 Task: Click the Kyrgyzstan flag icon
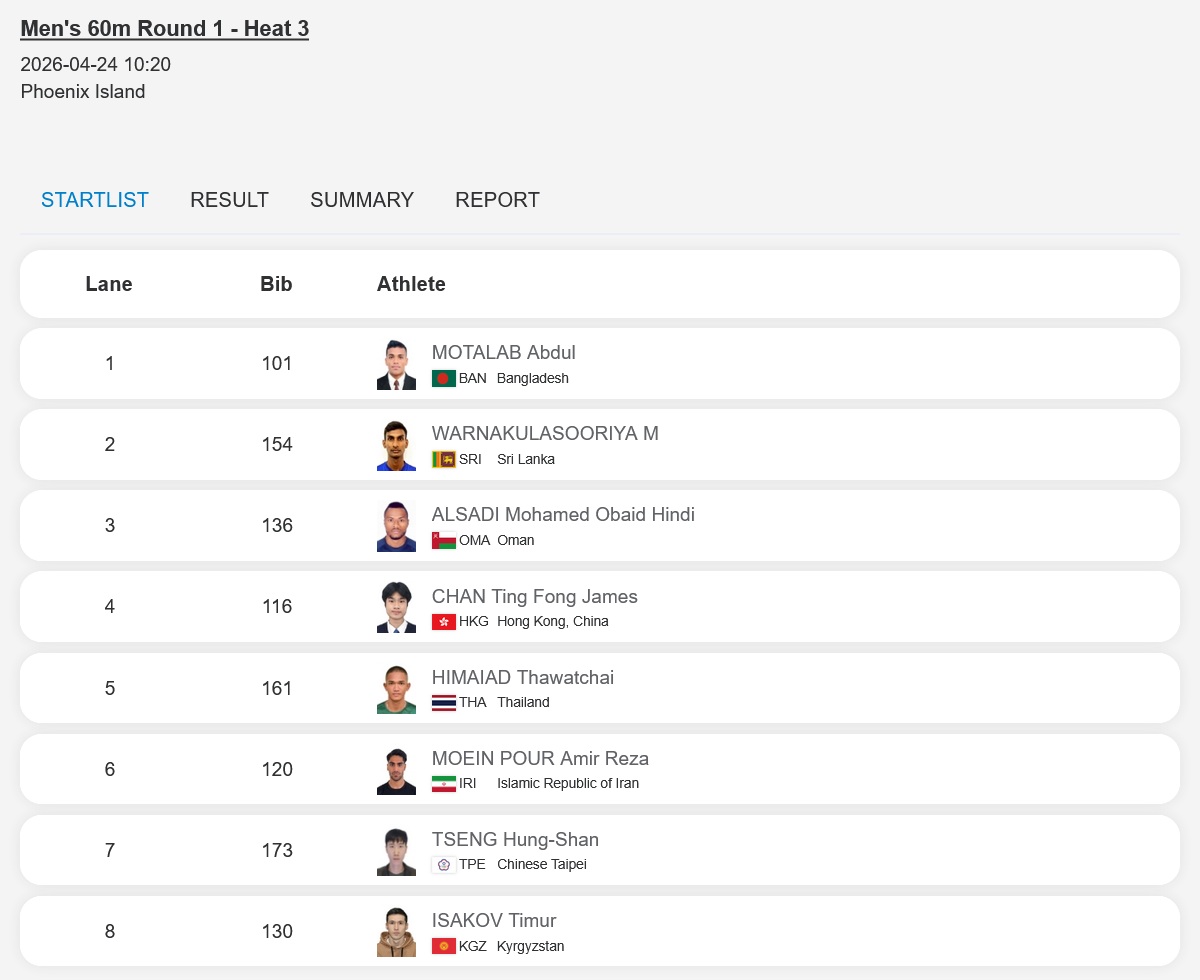click(x=443, y=946)
